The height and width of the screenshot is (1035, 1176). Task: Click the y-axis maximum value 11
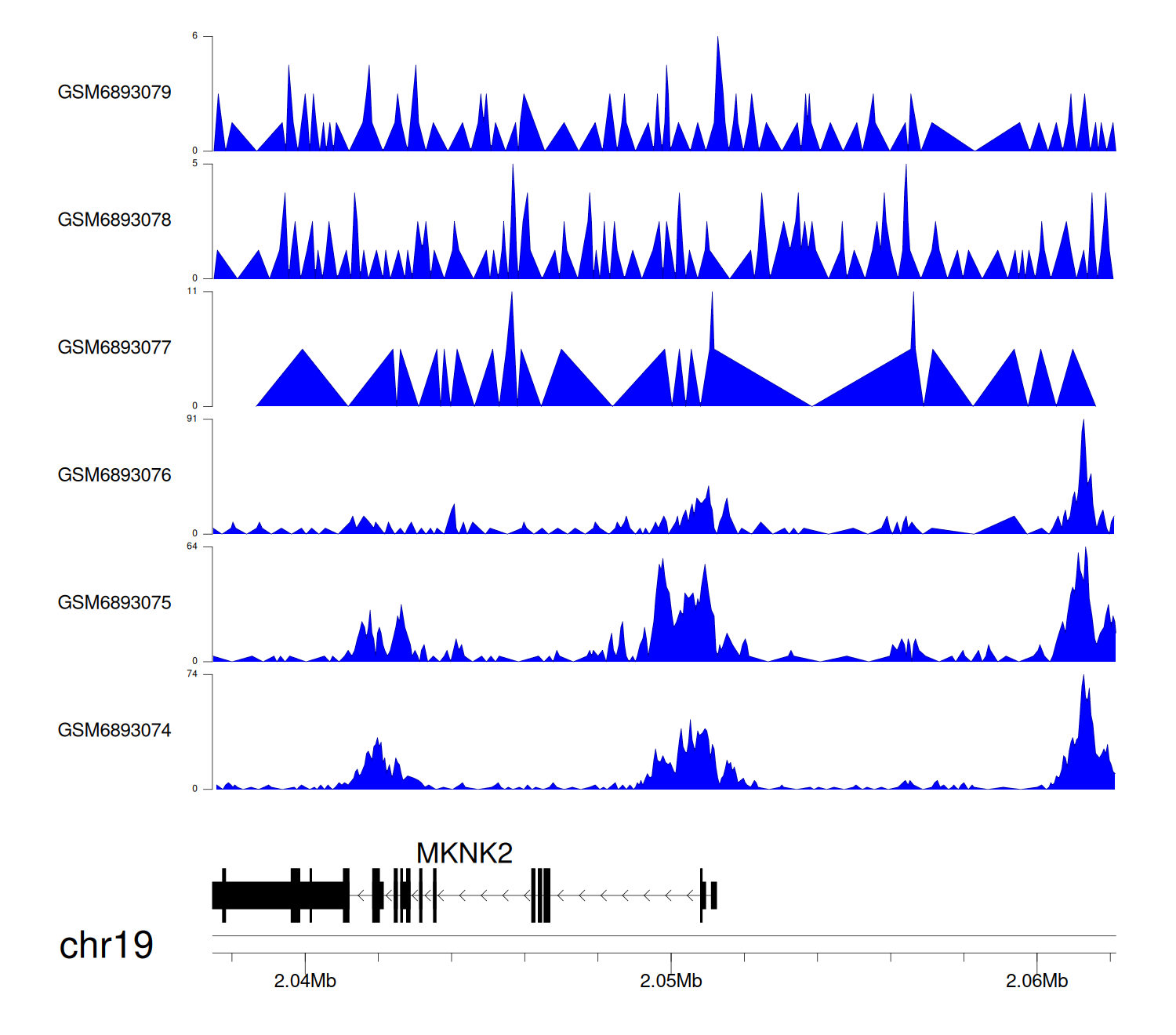pos(192,291)
